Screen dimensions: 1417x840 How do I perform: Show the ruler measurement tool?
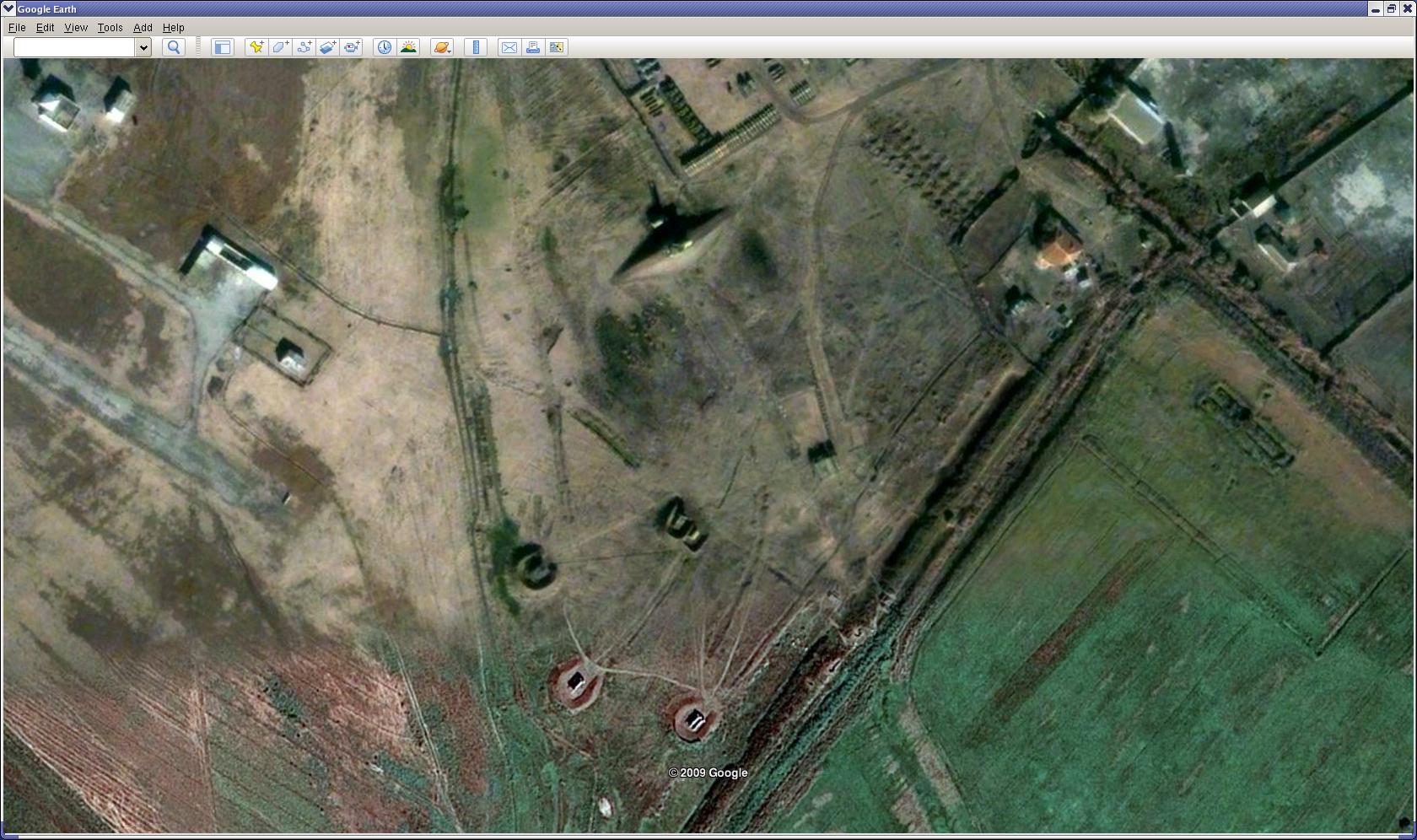[476, 47]
